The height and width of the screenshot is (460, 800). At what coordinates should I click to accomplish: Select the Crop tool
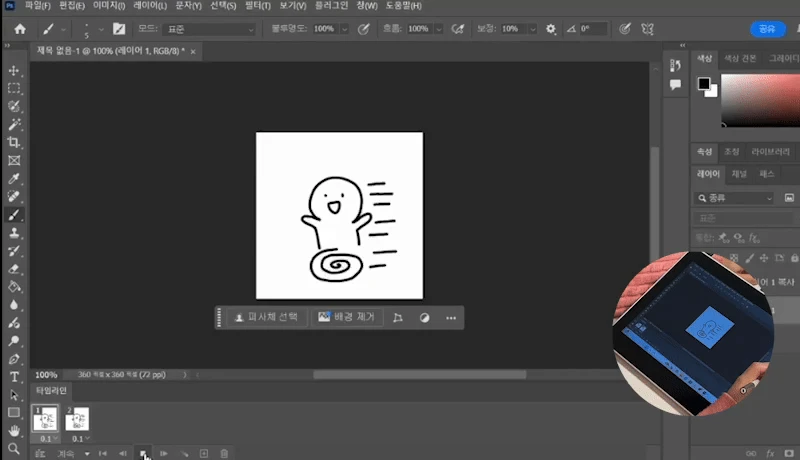[14, 142]
